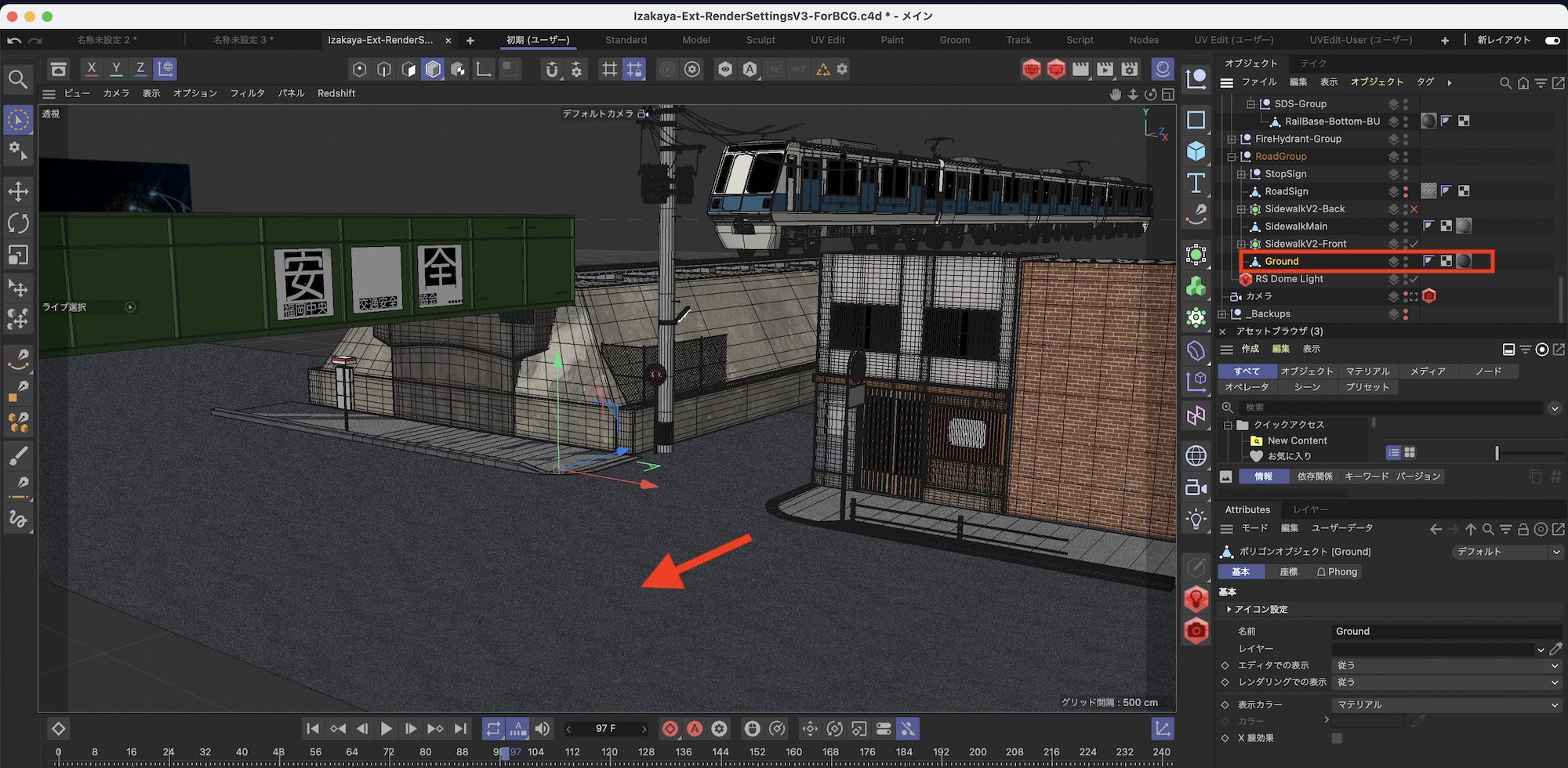Switch to the Sculpt layout tab
This screenshot has height=768, width=1568.
[x=760, y=40]
